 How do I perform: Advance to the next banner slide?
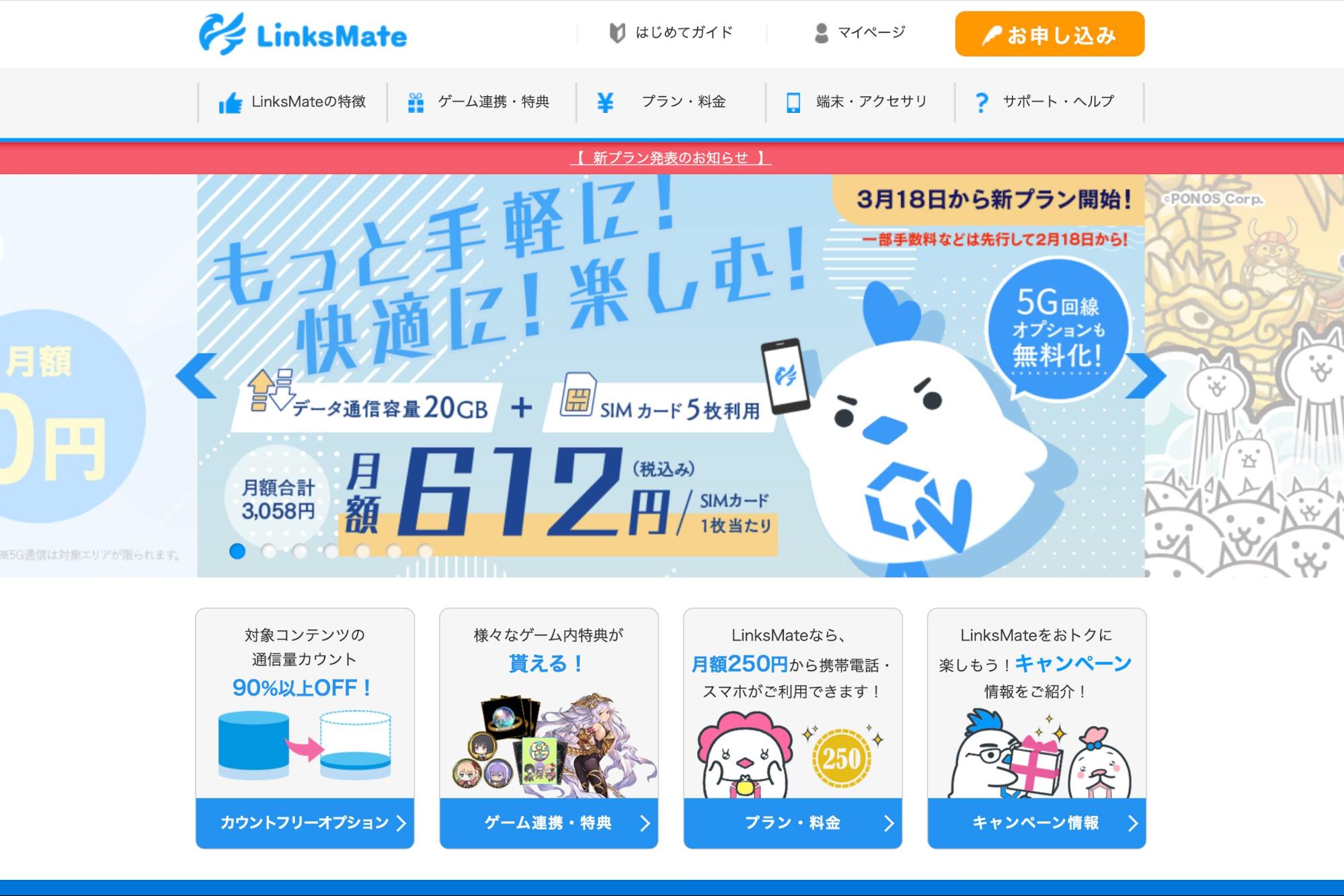coord(1146,376)
